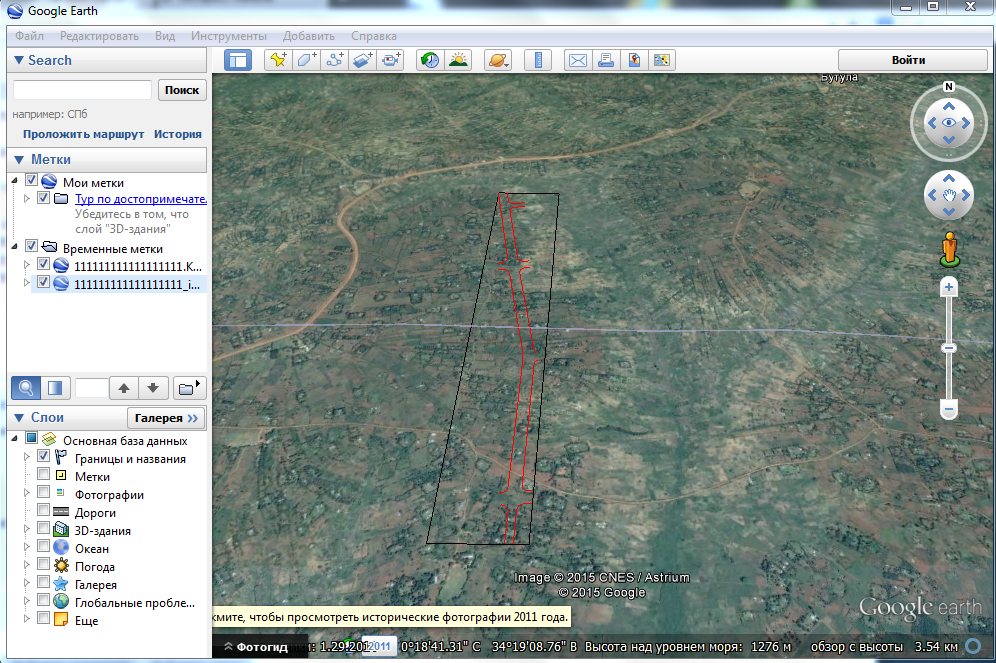996x663 pixels.
Task: Expand the Погода layer tree node
Action: (27, 567)
